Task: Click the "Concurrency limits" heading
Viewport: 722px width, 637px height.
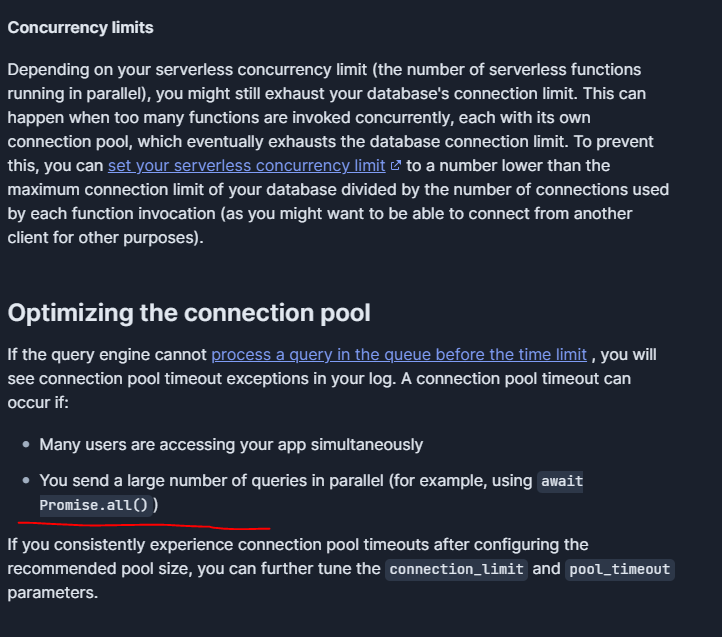Action: pyautogui.click(x=81, y=28)
